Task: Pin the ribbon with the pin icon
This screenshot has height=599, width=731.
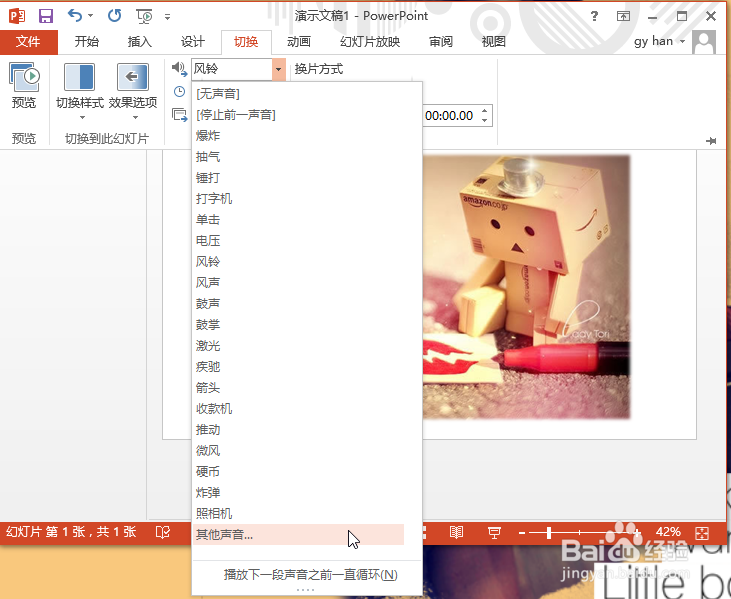Action: [x=711, y=141]
